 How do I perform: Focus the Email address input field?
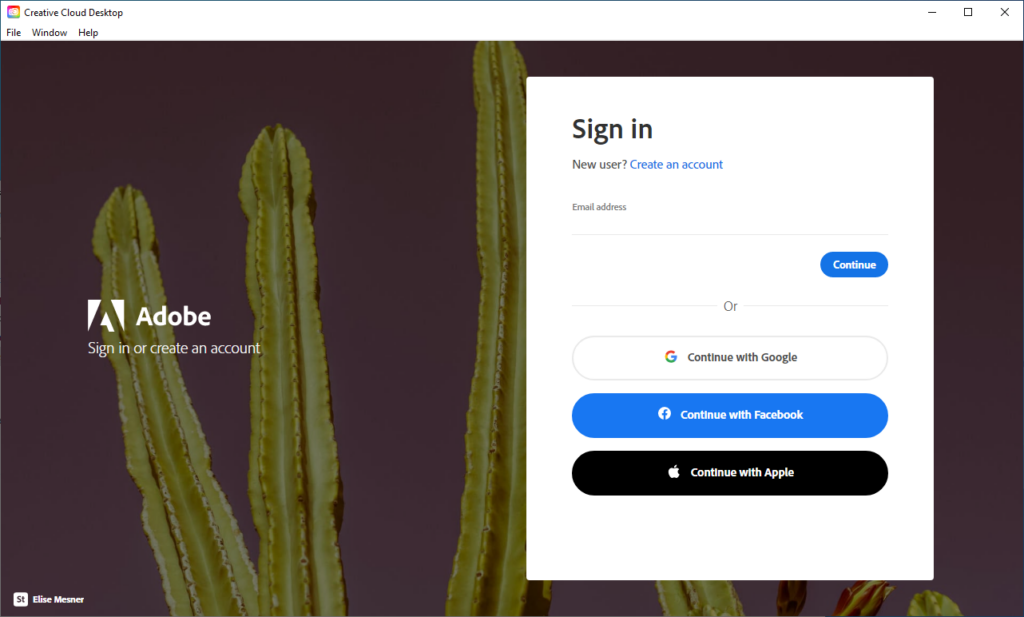(729, 223)
